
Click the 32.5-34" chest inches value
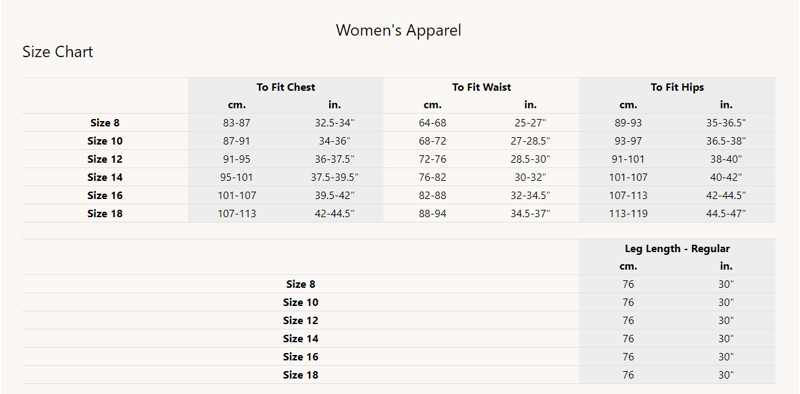(x=334, y=123)
